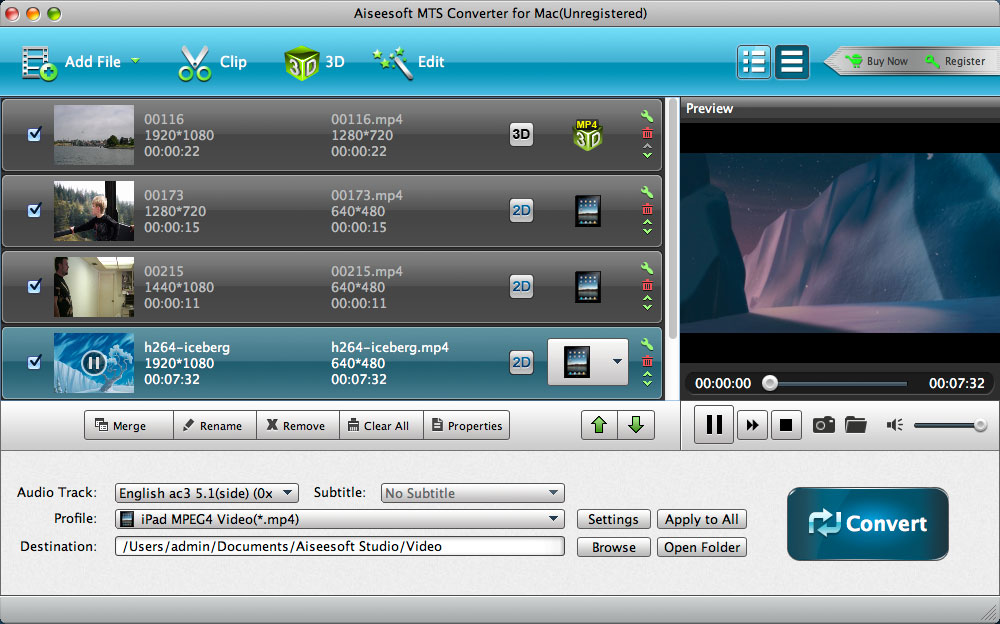Delete the 00173 file with trash icon
1000x624 pixels.
coord(647,209)
